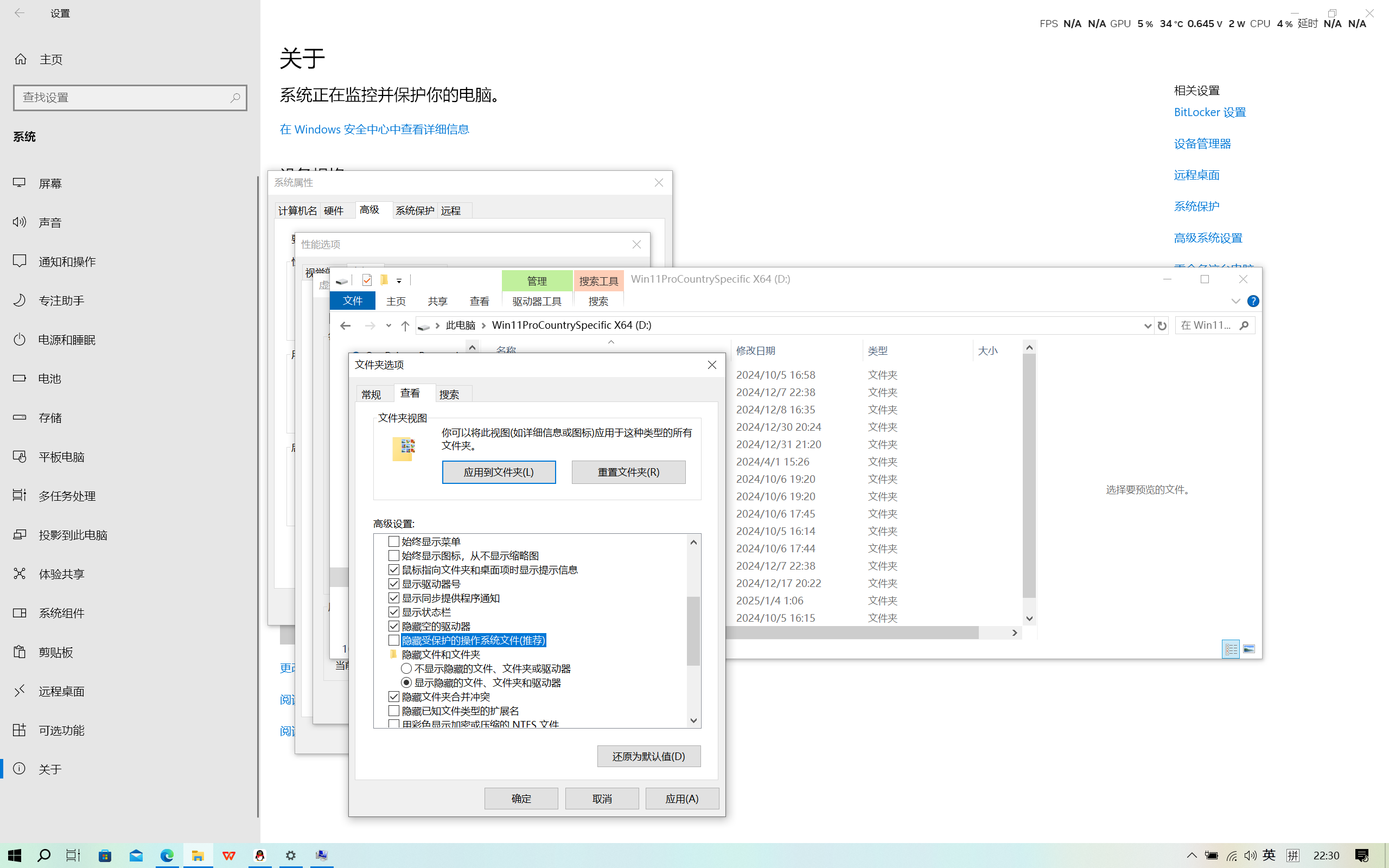The height and width of the screenshot is (868, 1389).
Task: Click the search magnifier in Settings box
Action: [235, 98]
